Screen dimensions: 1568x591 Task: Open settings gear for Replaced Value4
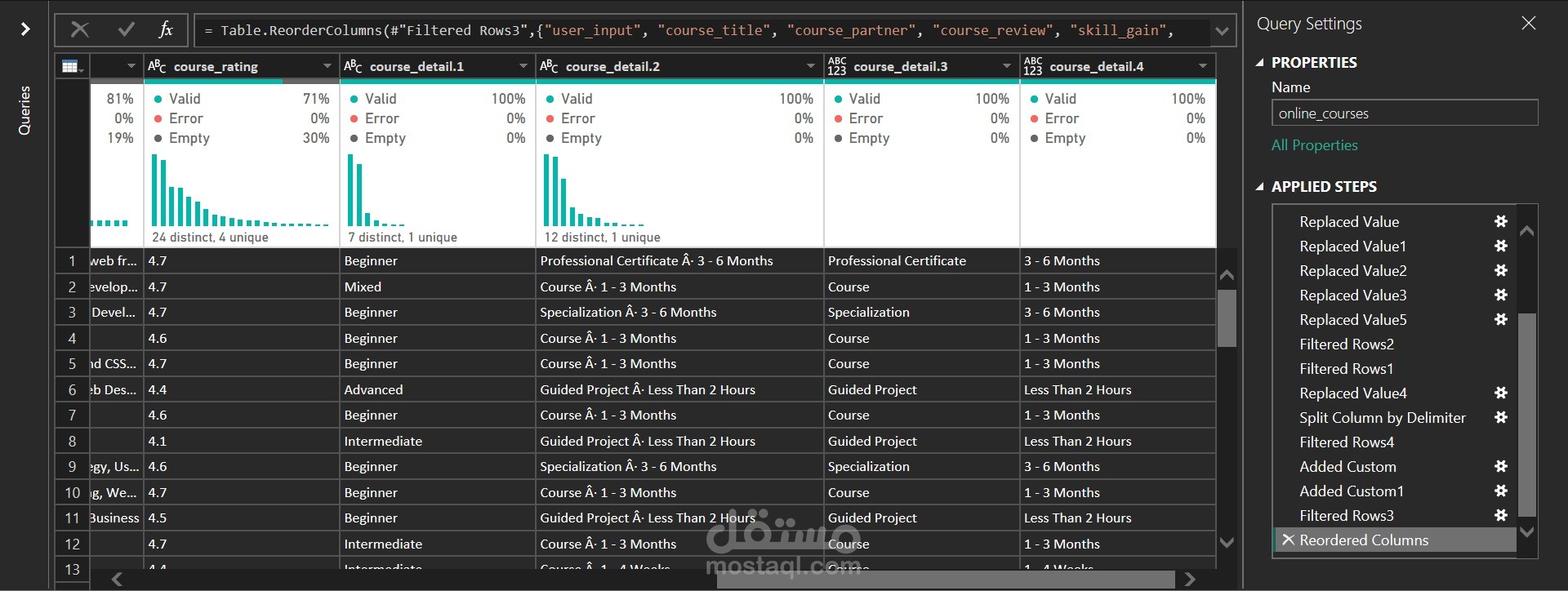pyautogui.click(x=1501, y=393)
